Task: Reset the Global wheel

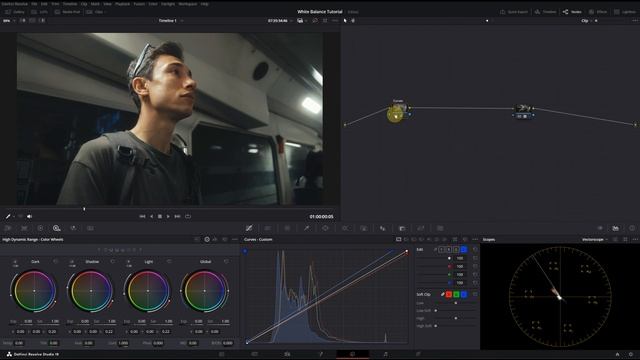Action: pos(226,261)
